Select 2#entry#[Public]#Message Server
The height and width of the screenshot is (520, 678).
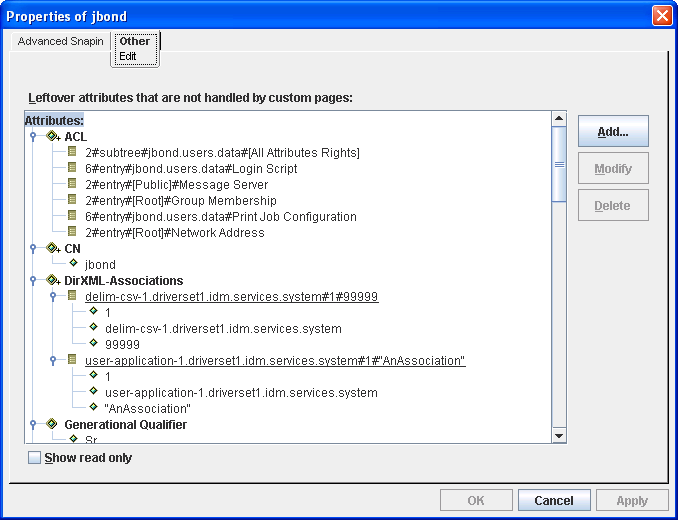[x=176, y=185]
